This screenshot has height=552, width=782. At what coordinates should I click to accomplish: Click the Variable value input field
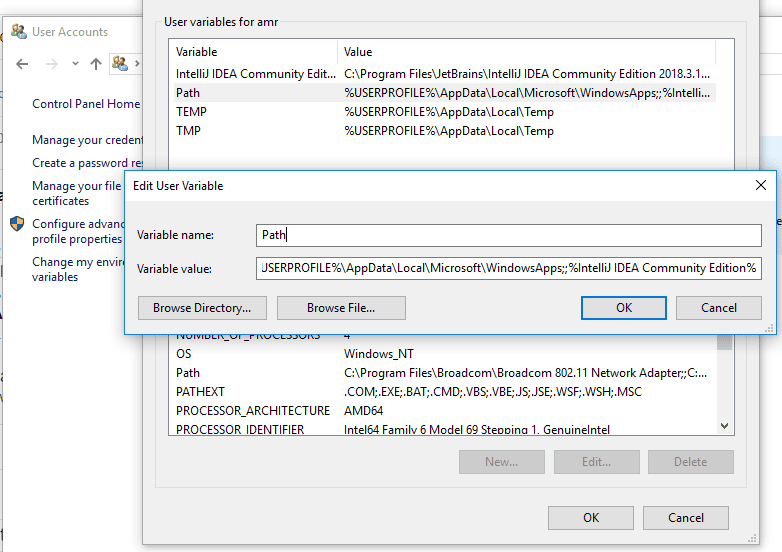pos(509,268)
